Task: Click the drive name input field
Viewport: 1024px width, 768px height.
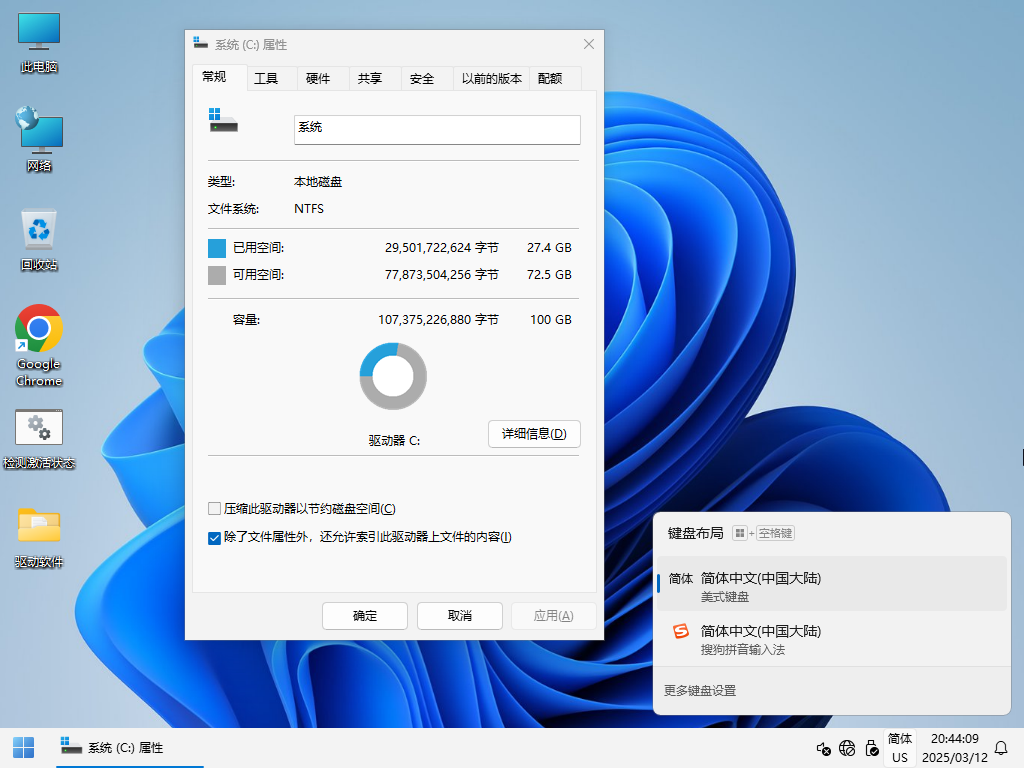Action: coord(437,130)
